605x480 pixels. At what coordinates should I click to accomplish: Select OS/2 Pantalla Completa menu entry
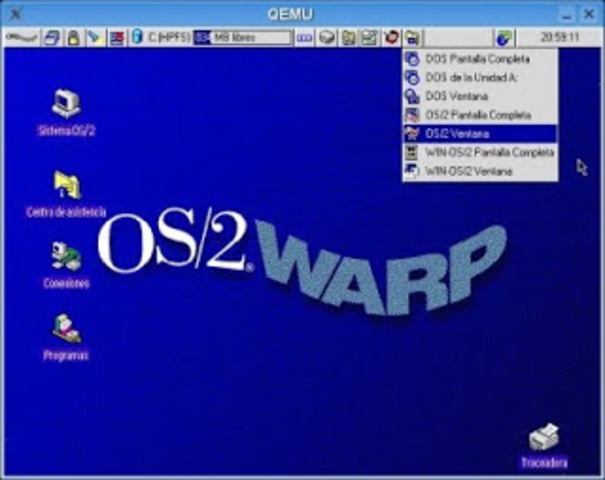point(480,115)
